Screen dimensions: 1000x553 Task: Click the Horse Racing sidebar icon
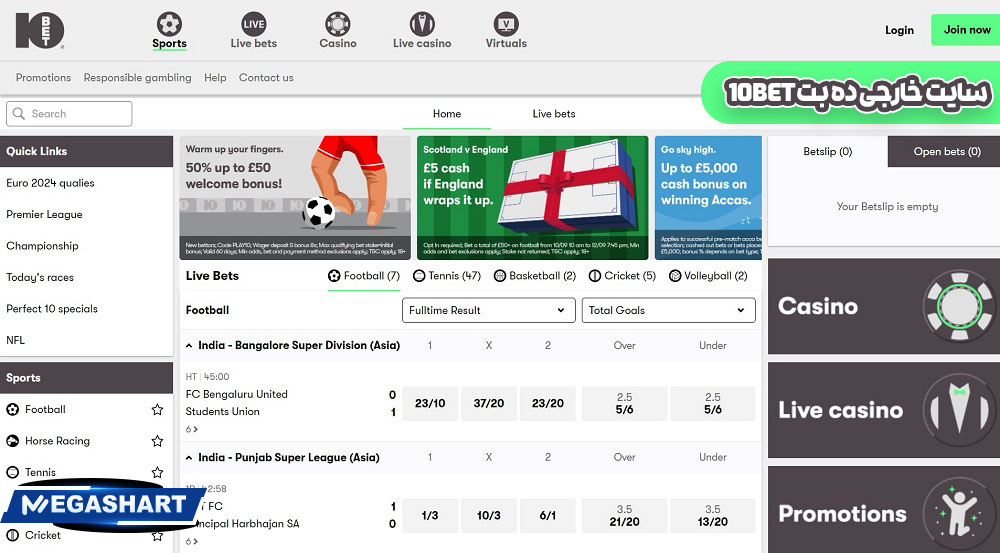12,441
